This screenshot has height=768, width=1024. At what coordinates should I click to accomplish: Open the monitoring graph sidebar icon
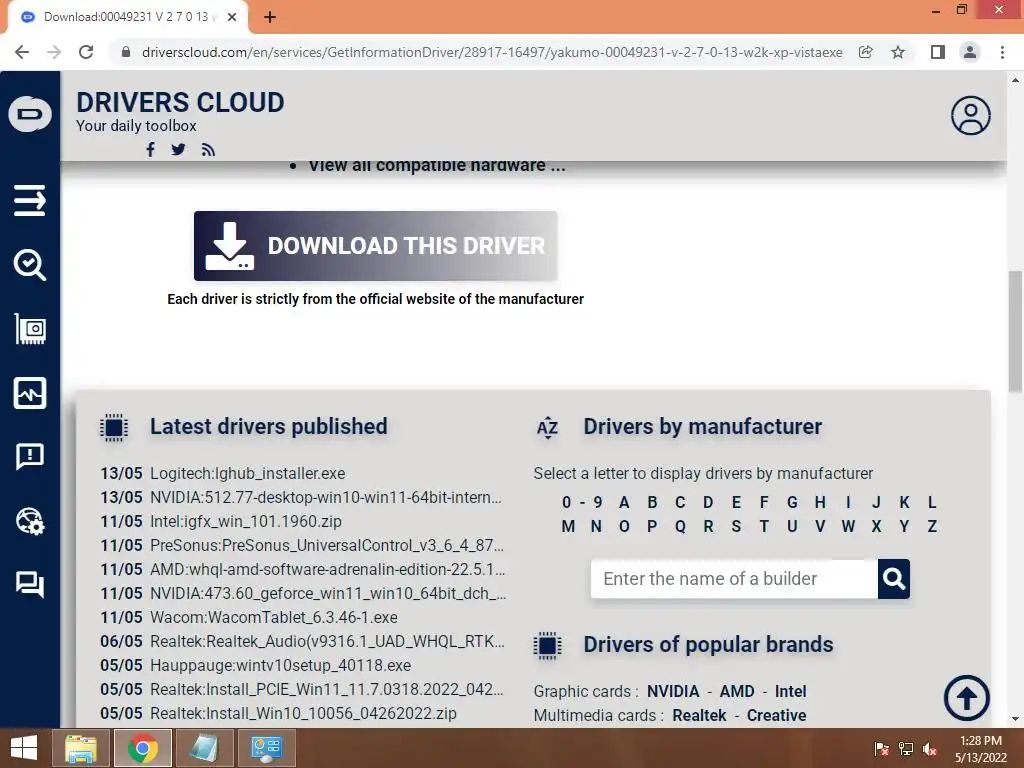pos(30,393)
